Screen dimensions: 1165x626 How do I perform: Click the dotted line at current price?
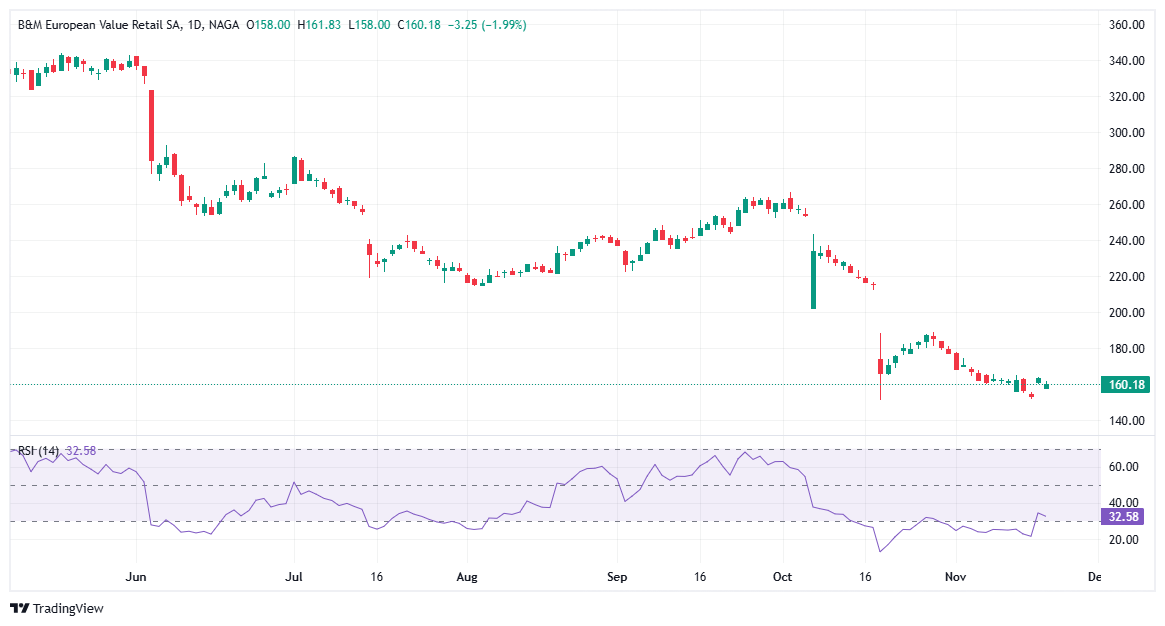pos(500,383)
